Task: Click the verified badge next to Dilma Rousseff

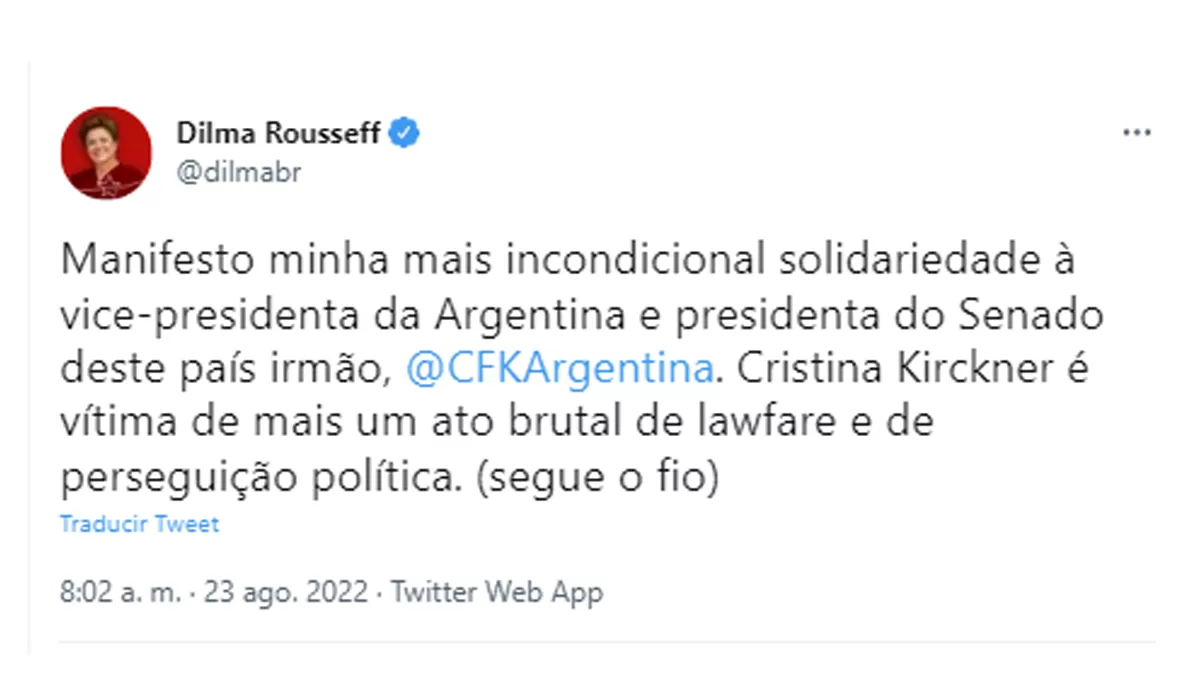Action: click(x=406, y=130)
